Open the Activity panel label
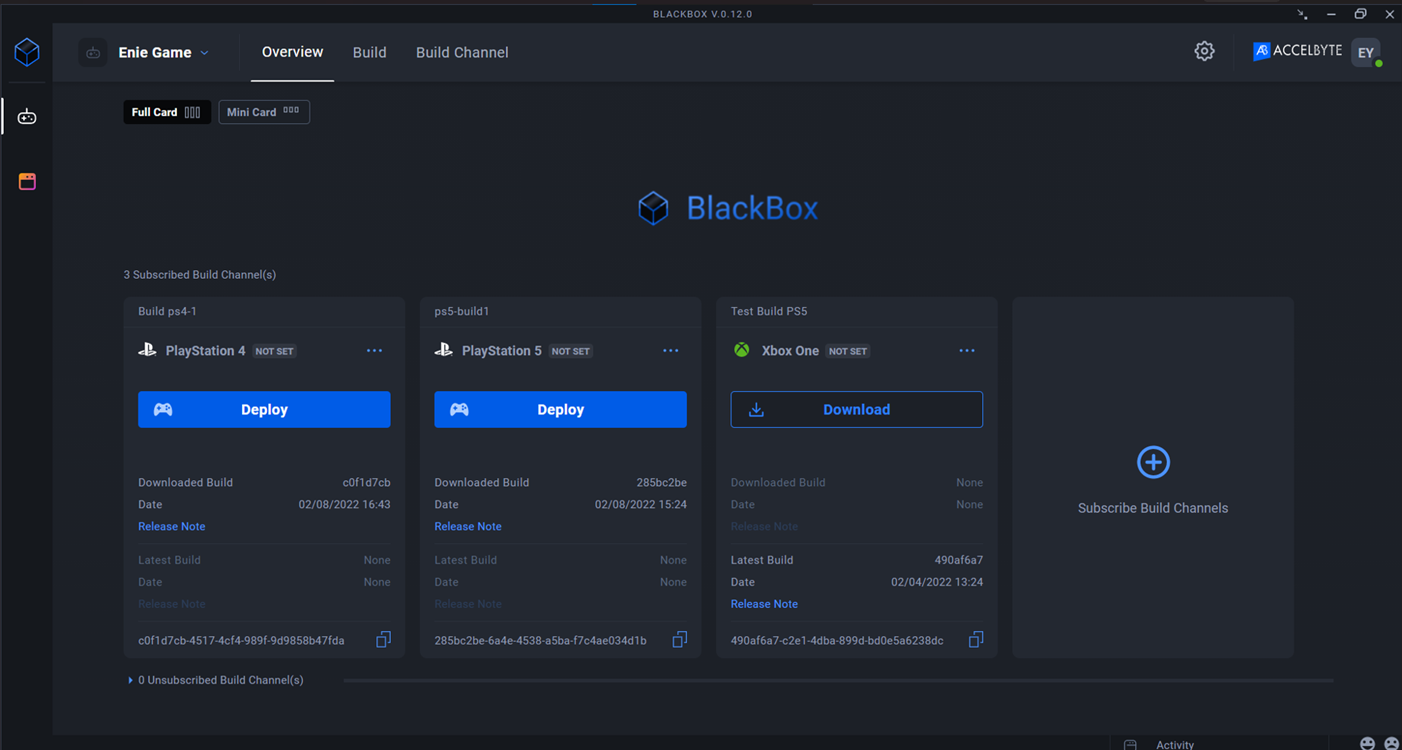The image size is (1402, 750). pos(1175,744)
